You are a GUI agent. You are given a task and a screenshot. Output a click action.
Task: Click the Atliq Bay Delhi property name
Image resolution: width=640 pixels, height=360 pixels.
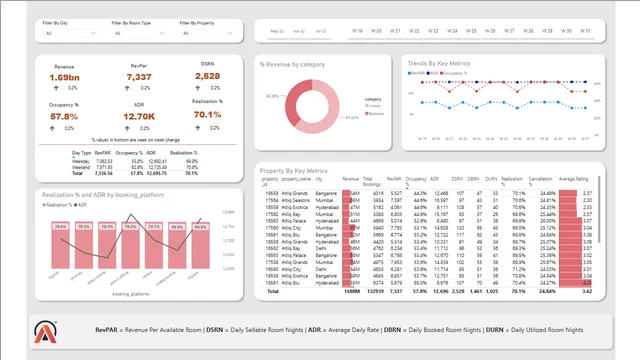click(291, 249)
